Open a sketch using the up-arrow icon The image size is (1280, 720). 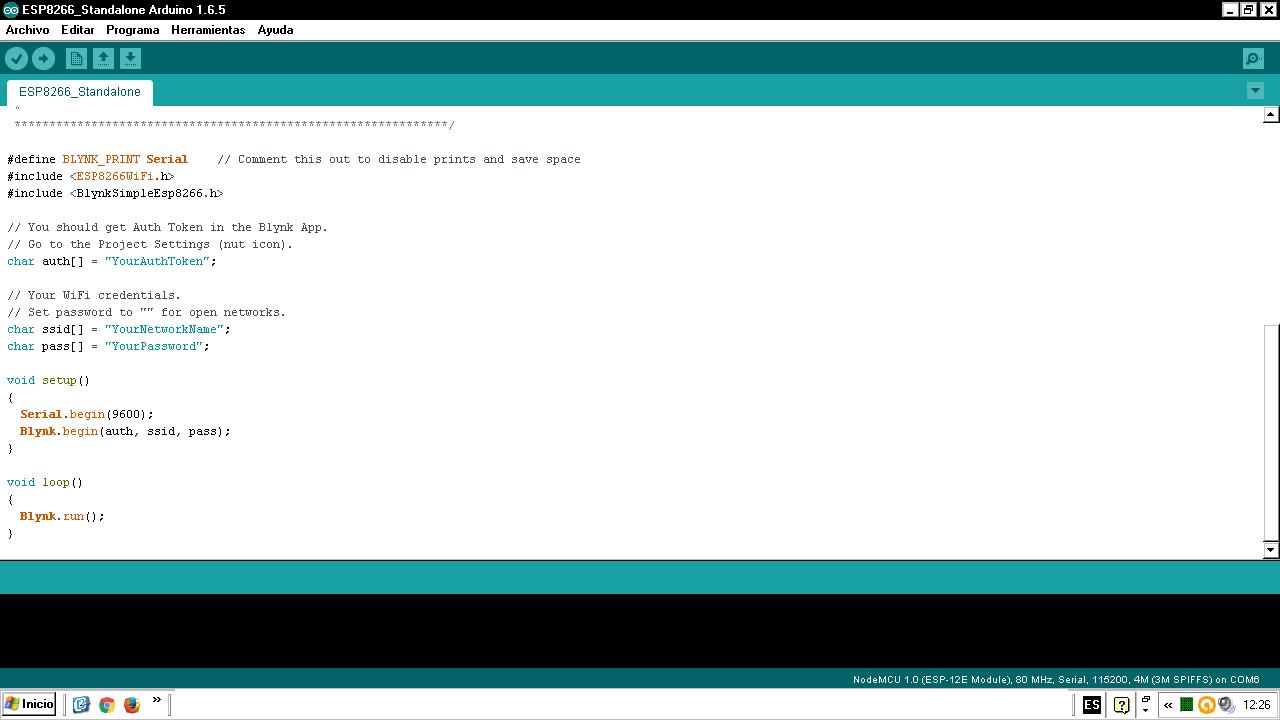tap(103, 58)
